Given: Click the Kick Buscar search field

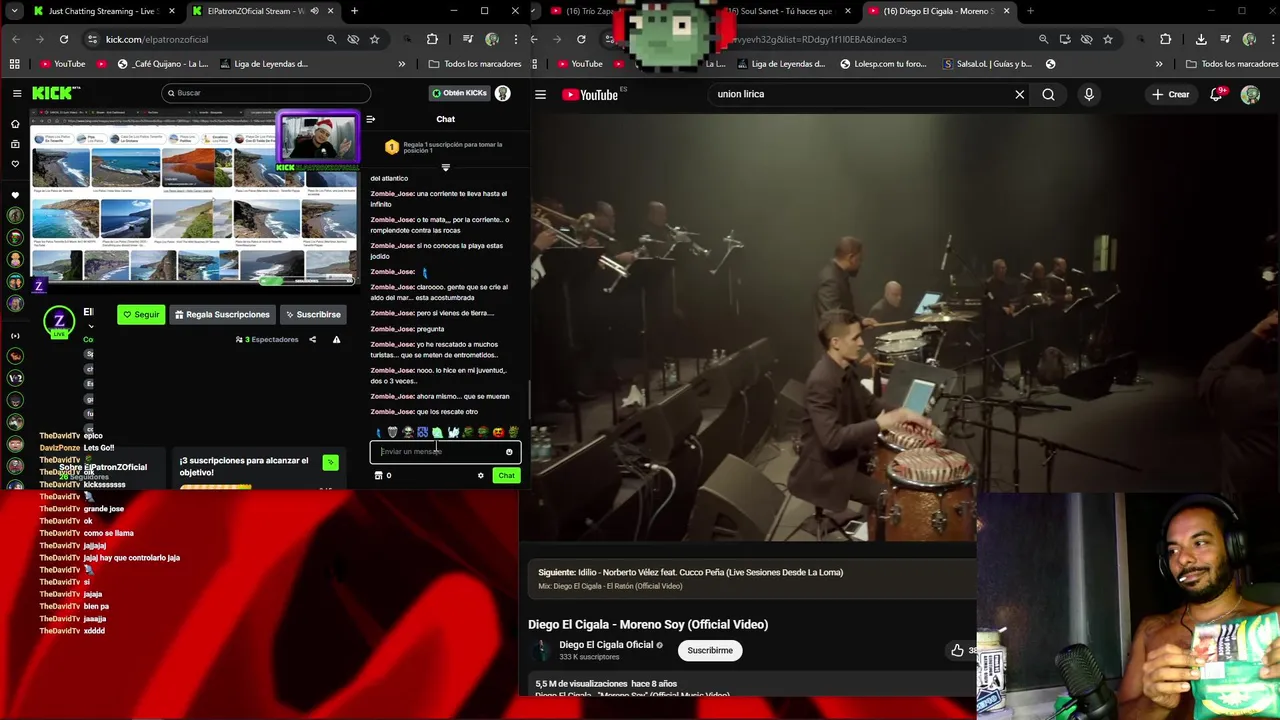Looking at the screenshot, I should click(x=266, y=93).
